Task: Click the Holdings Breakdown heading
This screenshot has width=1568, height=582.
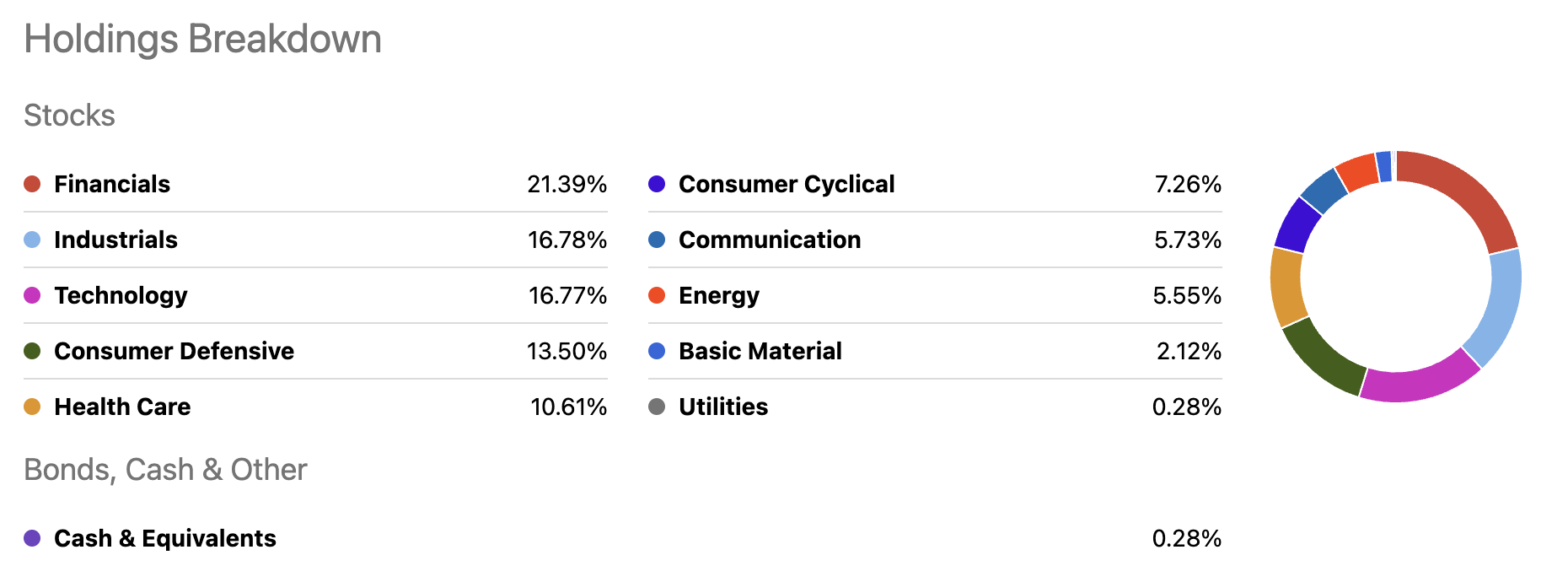Action: 203,40
